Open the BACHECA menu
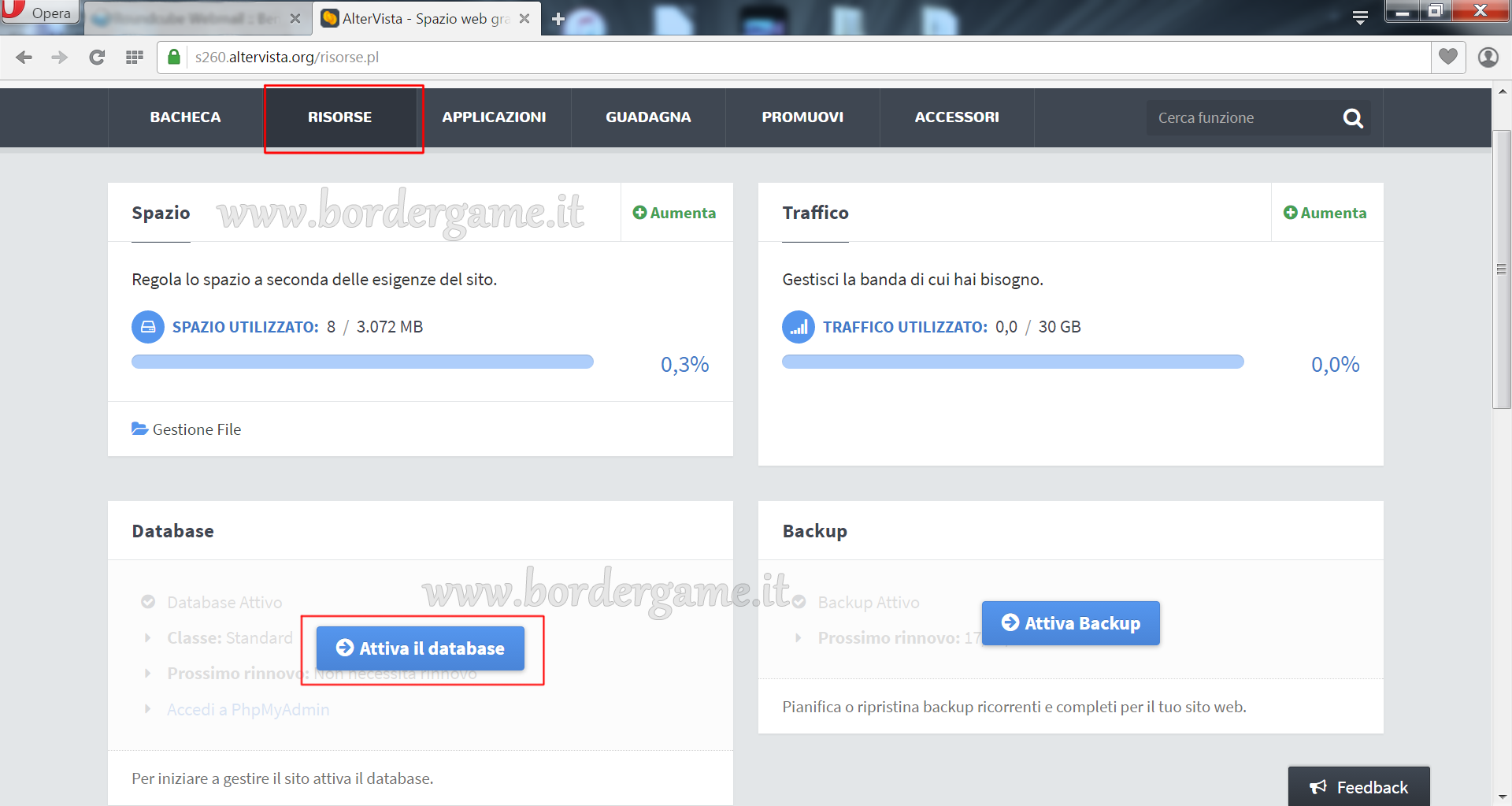 tap(185, 117)
